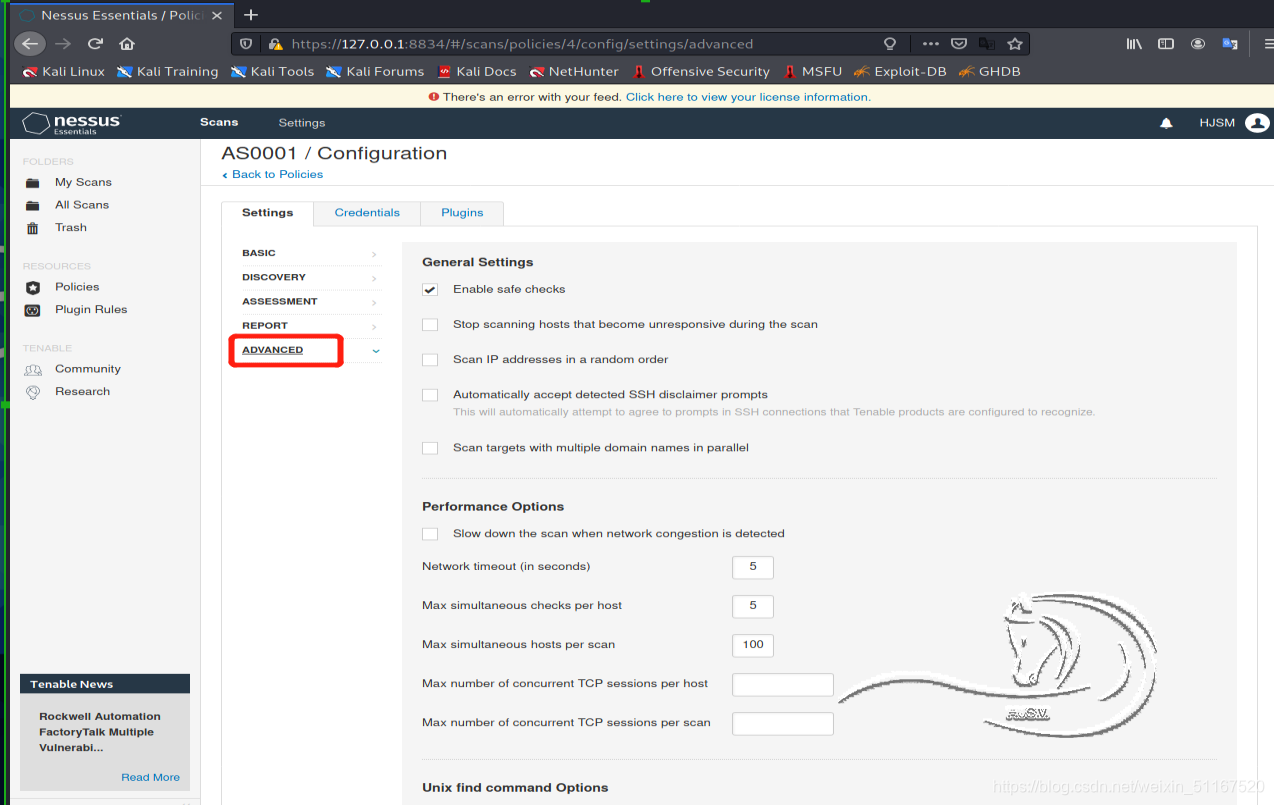The width and height of the screenshot is (1274, 805).
Task: Switch to the Settings tab
Action: tap(267, 213)
